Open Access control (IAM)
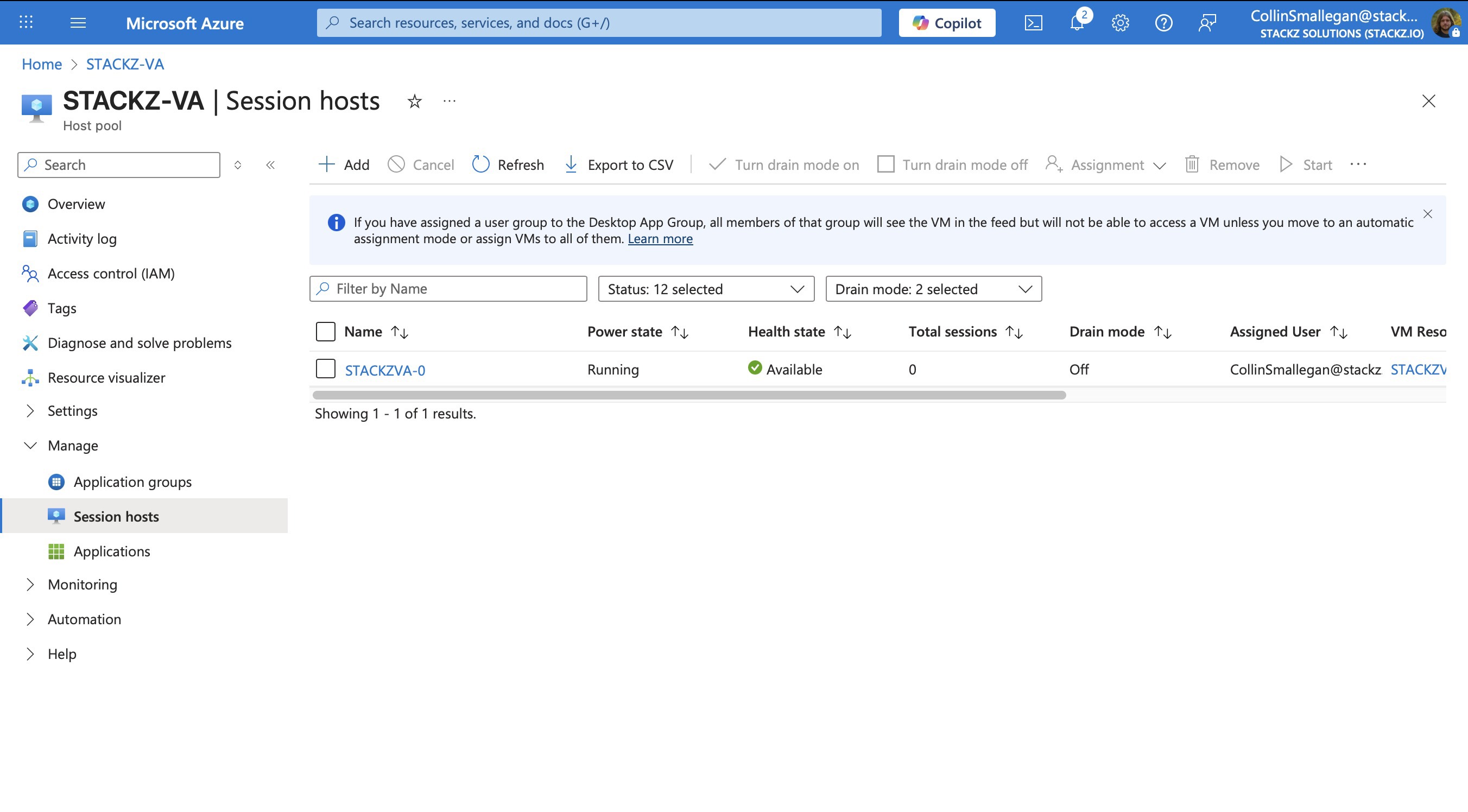 [x=111, y=274]
